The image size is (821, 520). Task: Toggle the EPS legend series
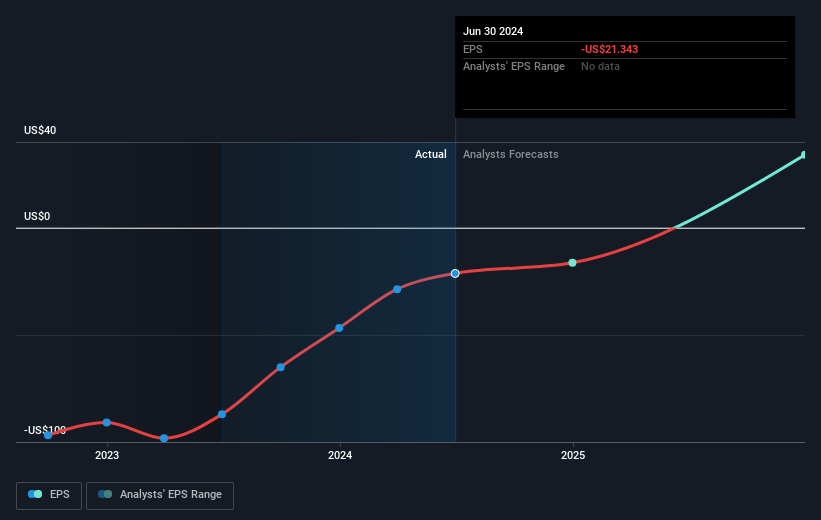pos(49,495)
